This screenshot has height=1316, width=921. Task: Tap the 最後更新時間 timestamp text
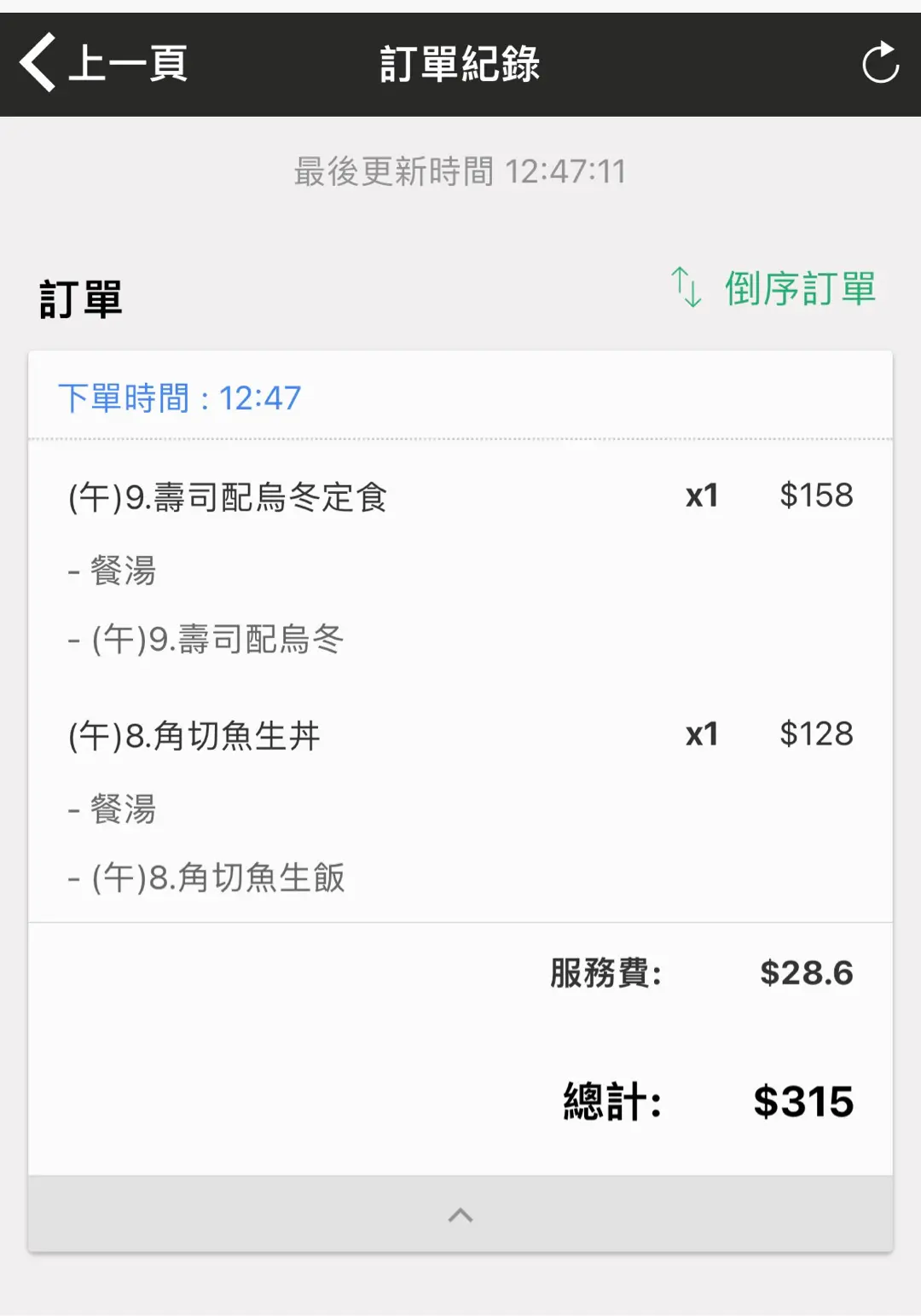[460, 171]
